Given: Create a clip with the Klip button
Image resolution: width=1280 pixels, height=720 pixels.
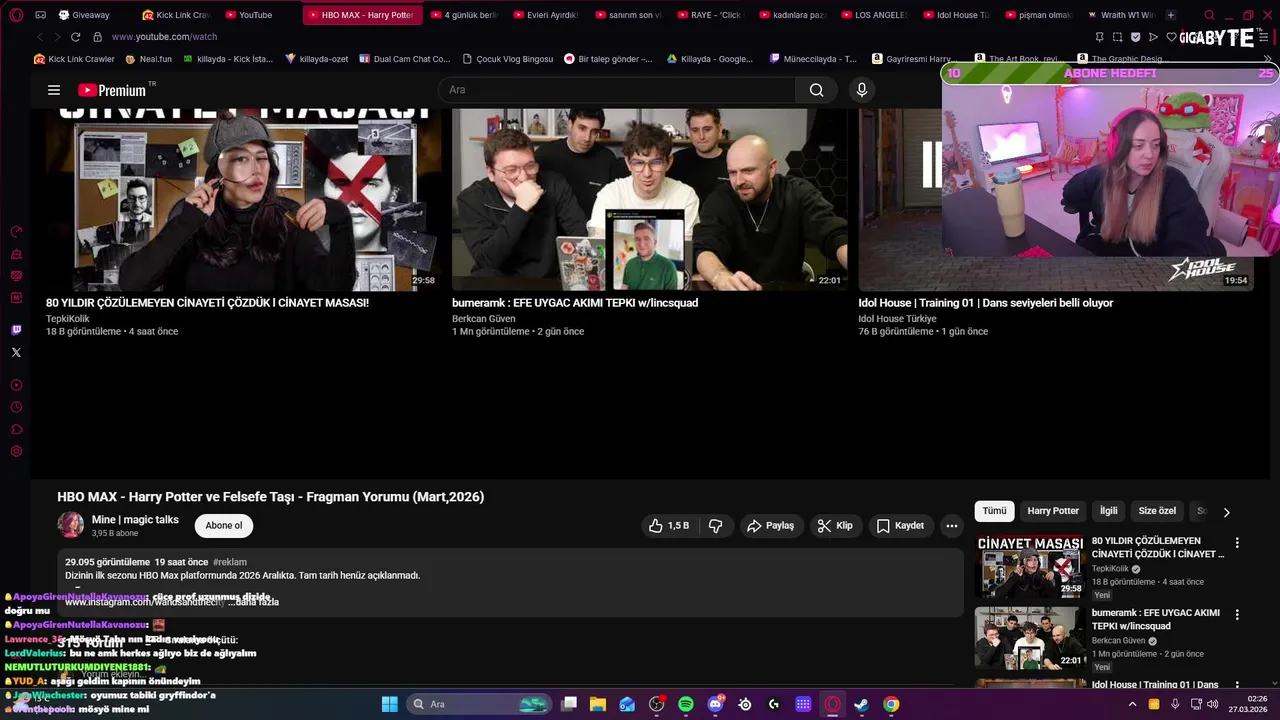Looking at the screenshot, I should click(x=835, y=525).
